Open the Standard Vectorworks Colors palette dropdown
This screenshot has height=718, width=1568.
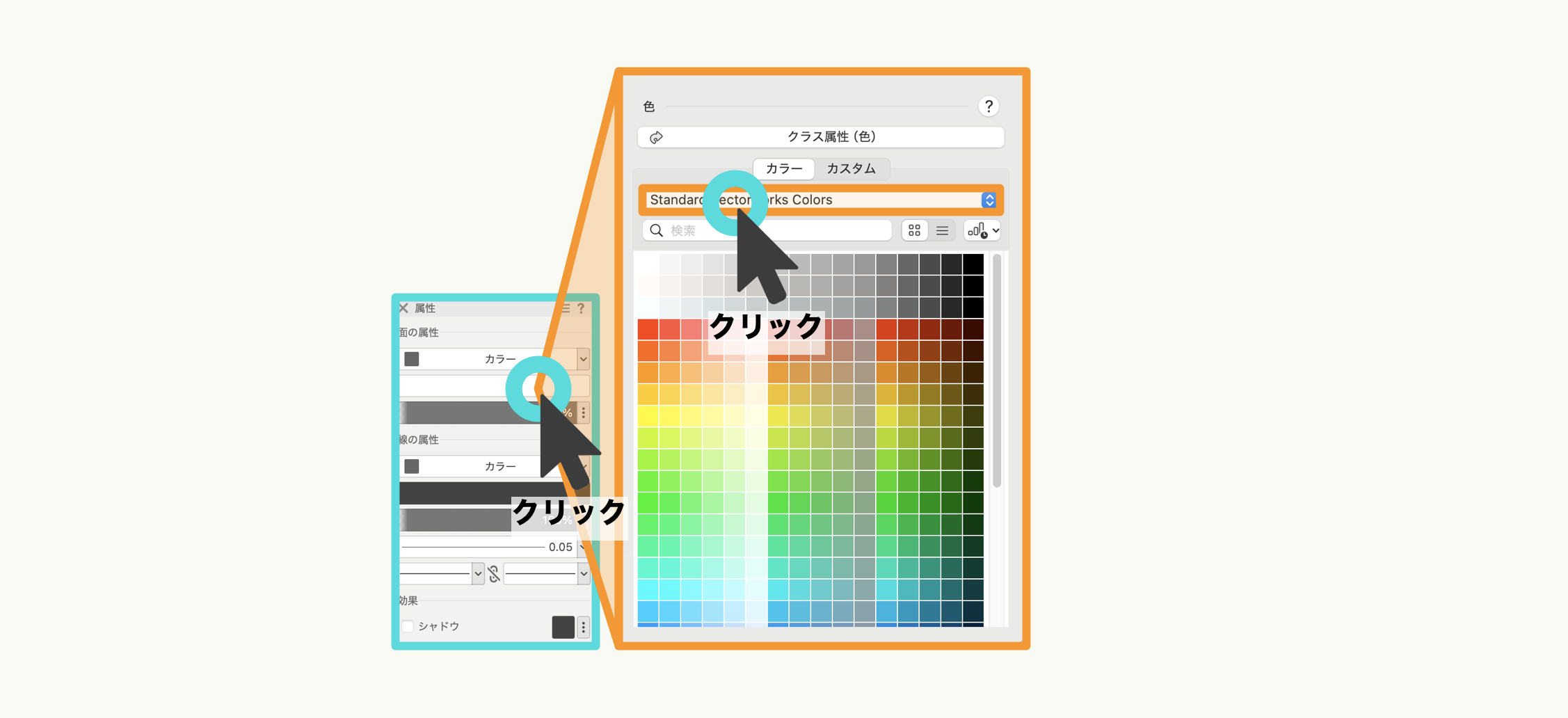point(988,200)
